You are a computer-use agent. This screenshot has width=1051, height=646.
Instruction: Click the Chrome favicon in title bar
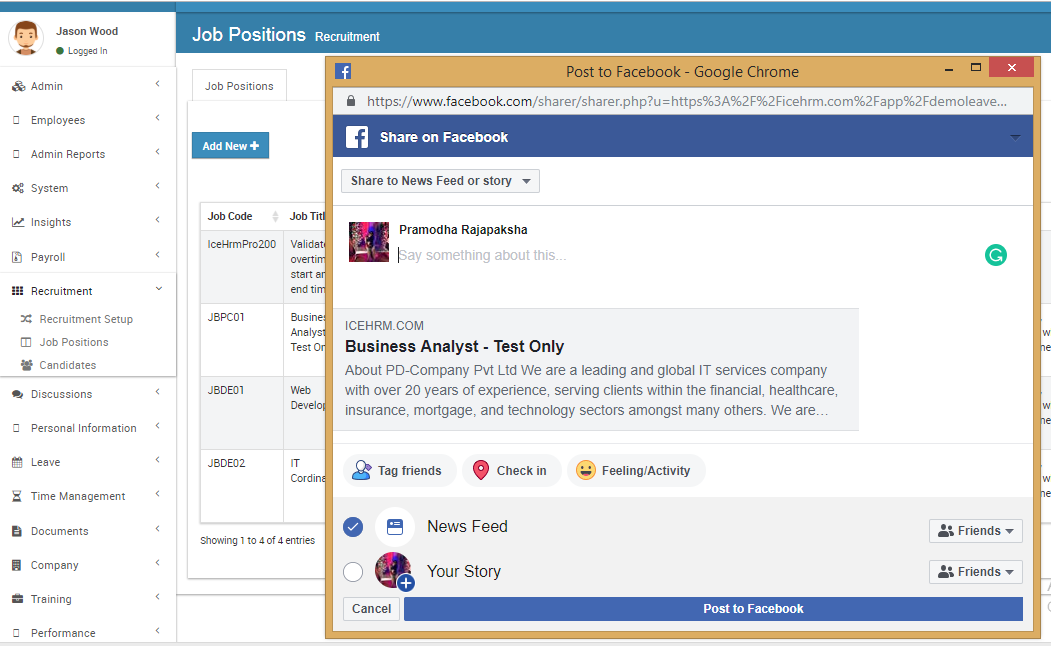click(x=343, y=71)
